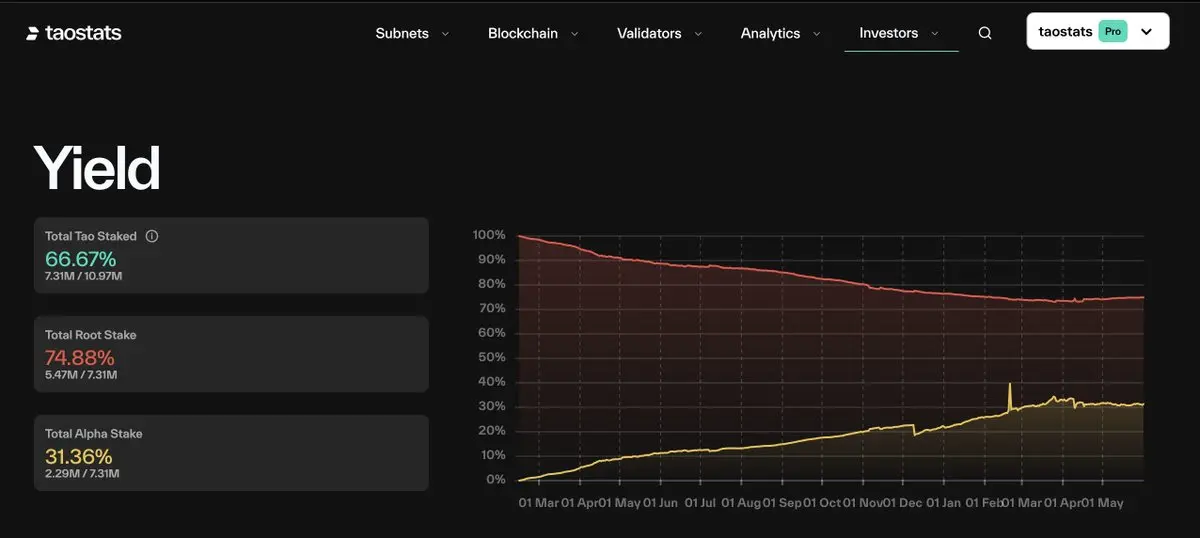Open the Validators menu
The height and width of the screenshot is (538, 1200).
coord(649,33)
